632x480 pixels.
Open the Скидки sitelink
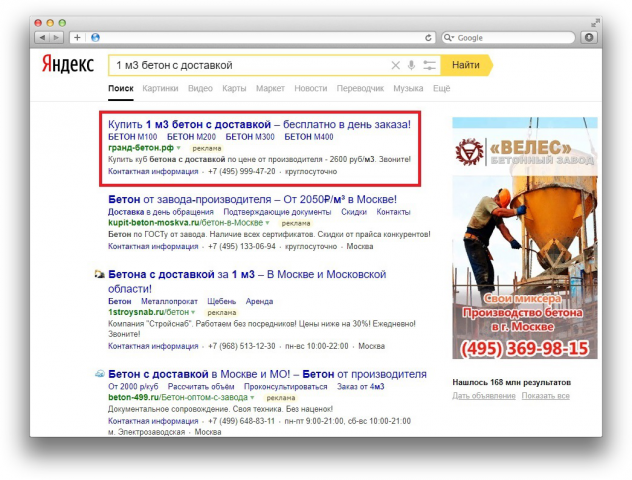[354, 212]
